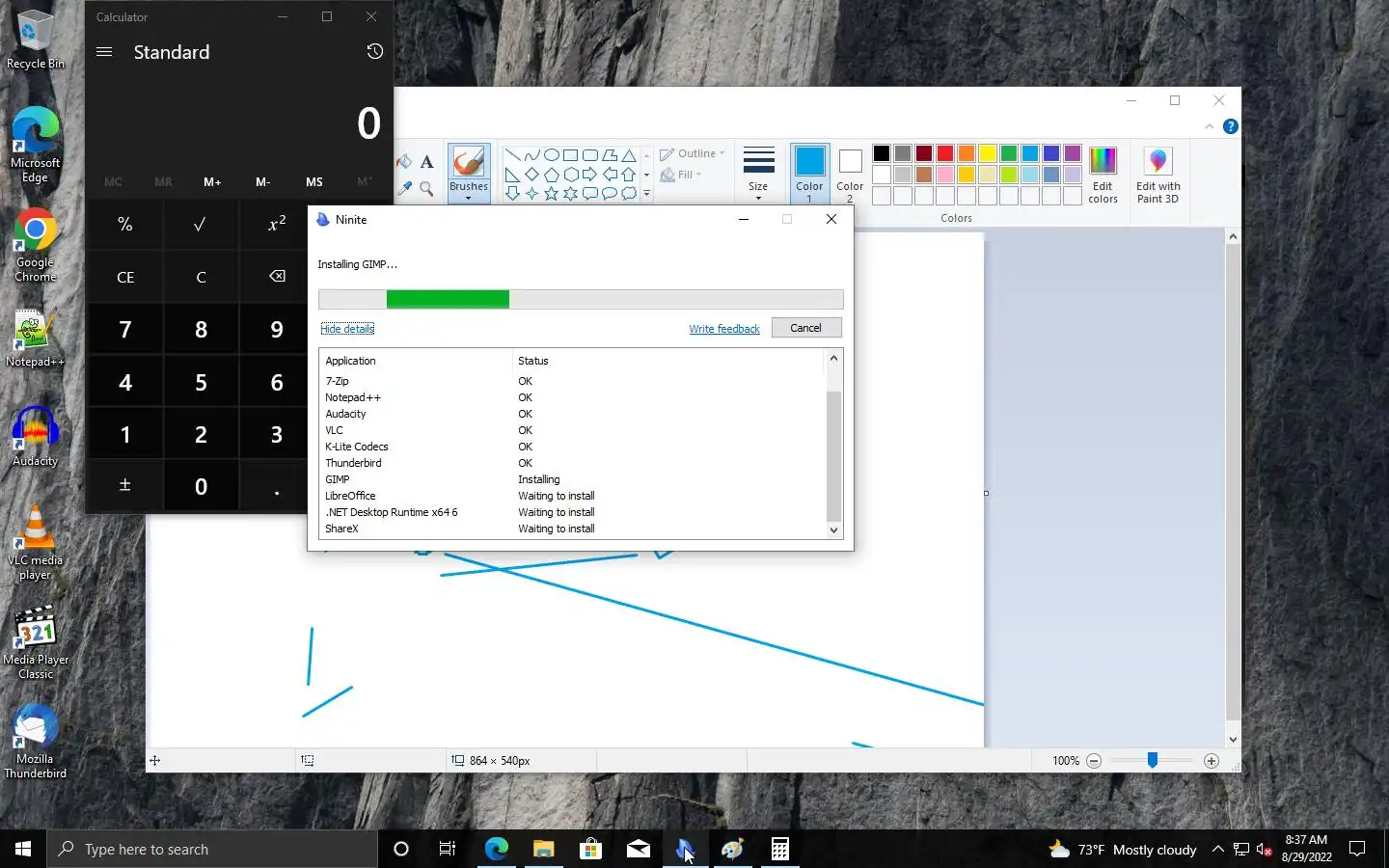1389x868 pixels.
Task: Pick the yellow color swatch
Action: 988,153
